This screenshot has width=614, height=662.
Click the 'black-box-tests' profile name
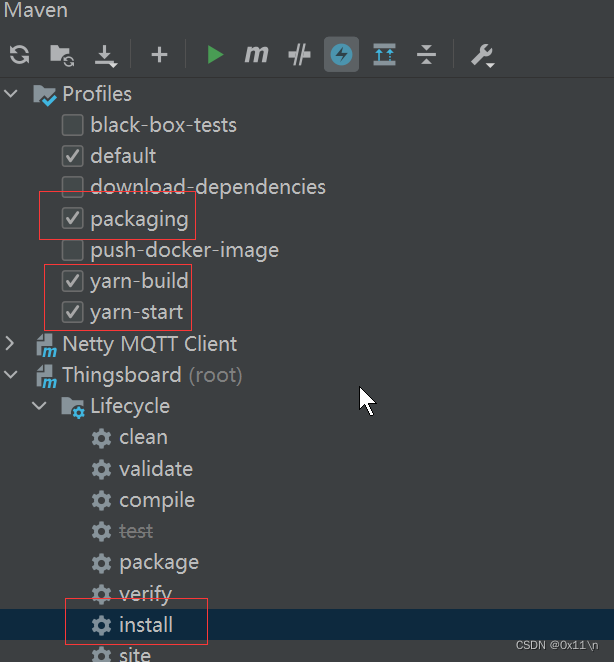(x=163, y=125)
